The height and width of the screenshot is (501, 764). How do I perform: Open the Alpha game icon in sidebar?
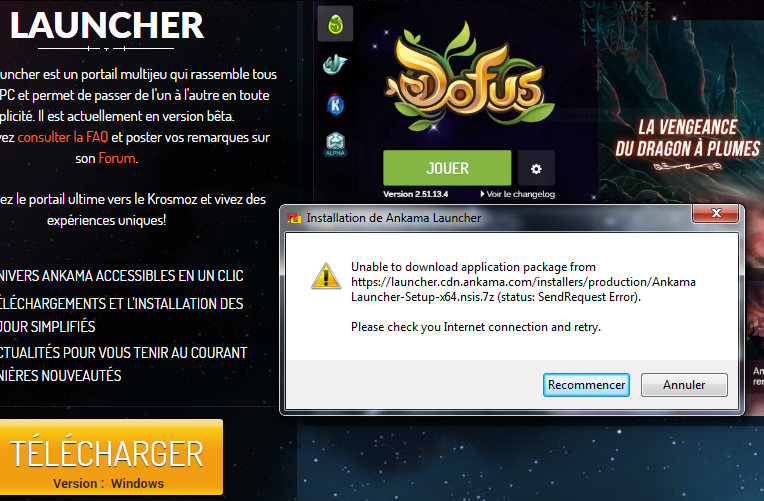[335, 144]
